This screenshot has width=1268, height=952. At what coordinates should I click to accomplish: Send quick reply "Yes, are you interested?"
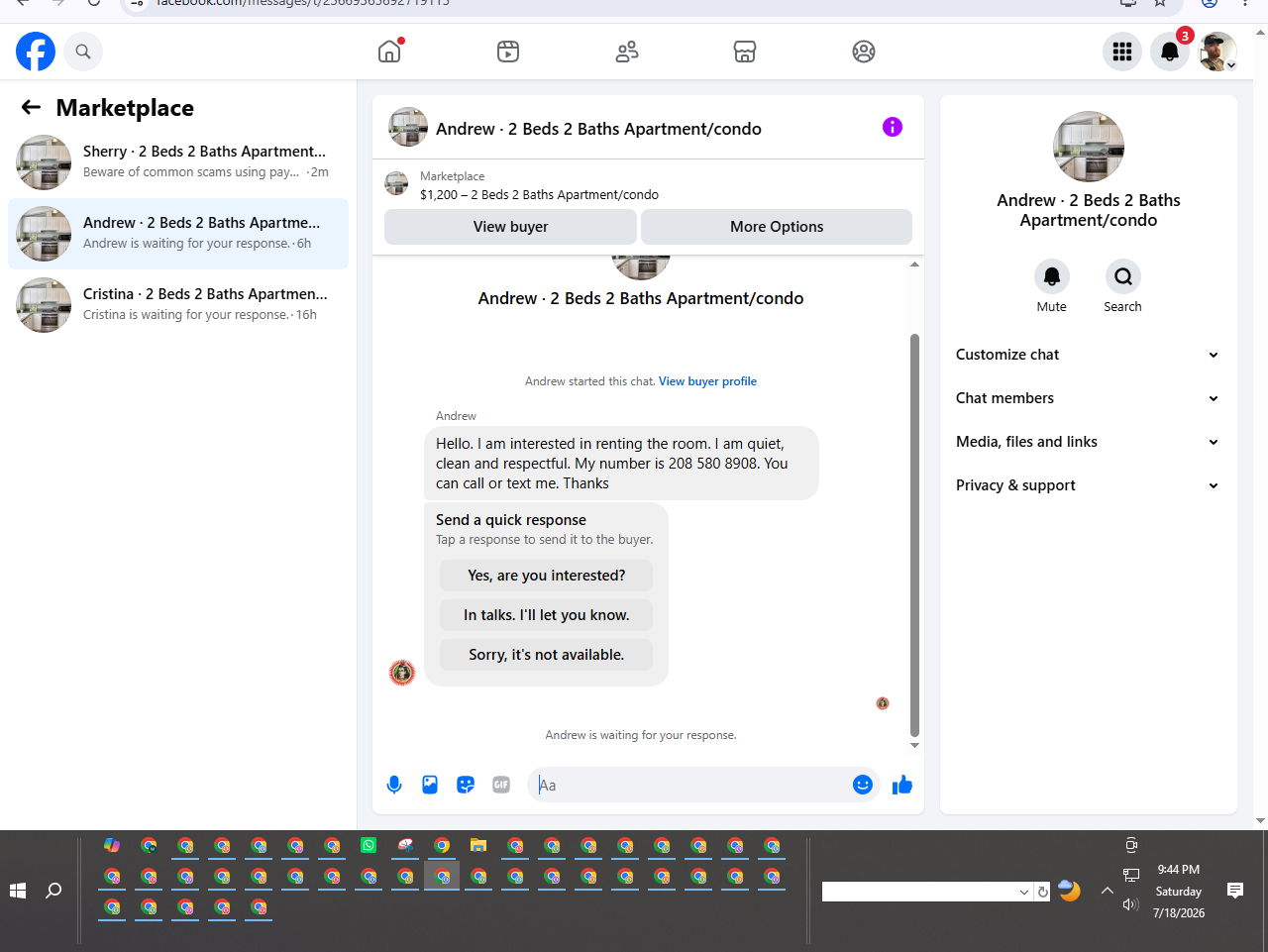click(x=547, y=576)
